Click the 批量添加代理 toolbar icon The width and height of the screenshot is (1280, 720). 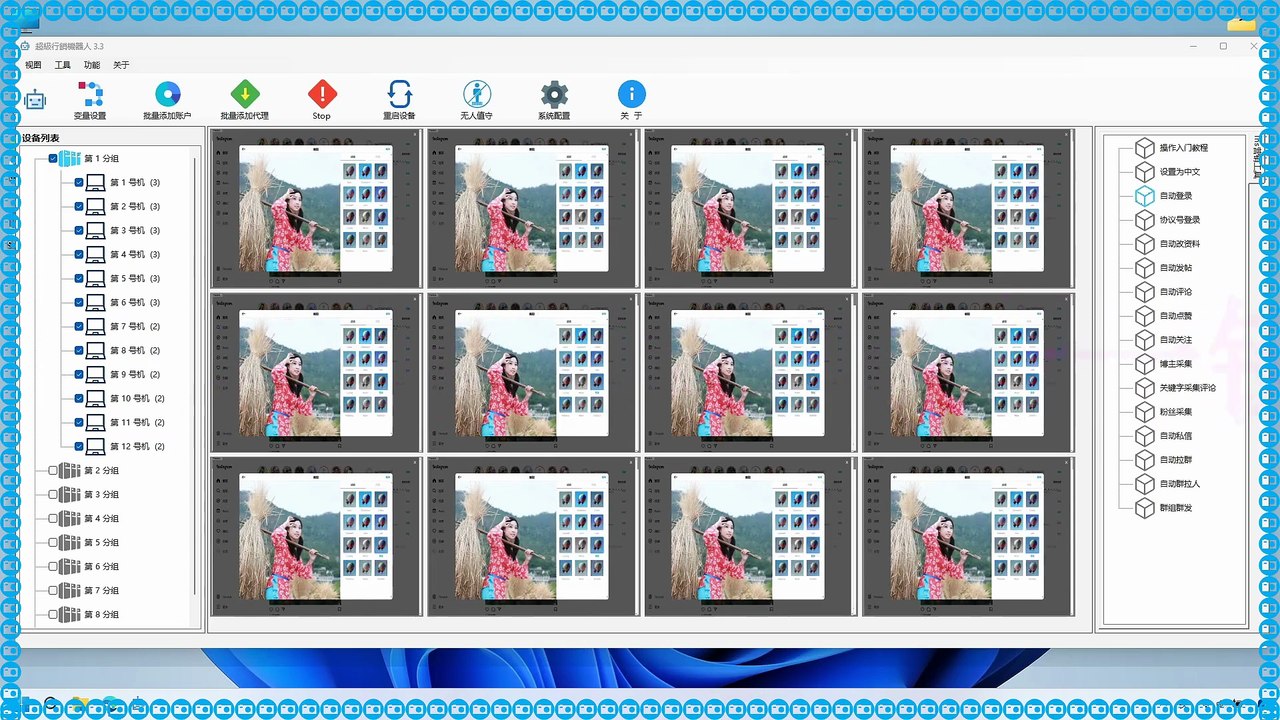245,95
